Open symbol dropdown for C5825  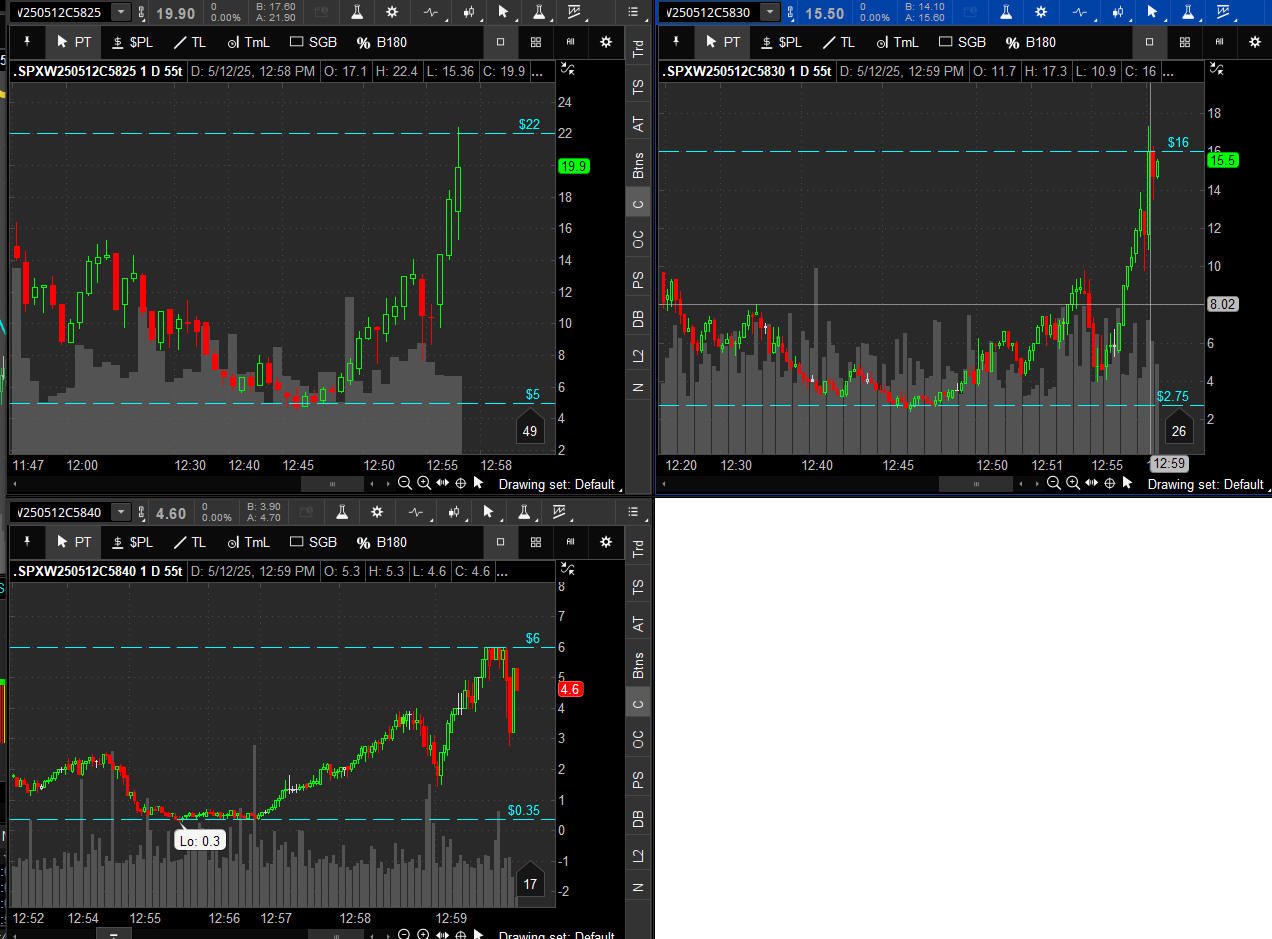point(121,12)
